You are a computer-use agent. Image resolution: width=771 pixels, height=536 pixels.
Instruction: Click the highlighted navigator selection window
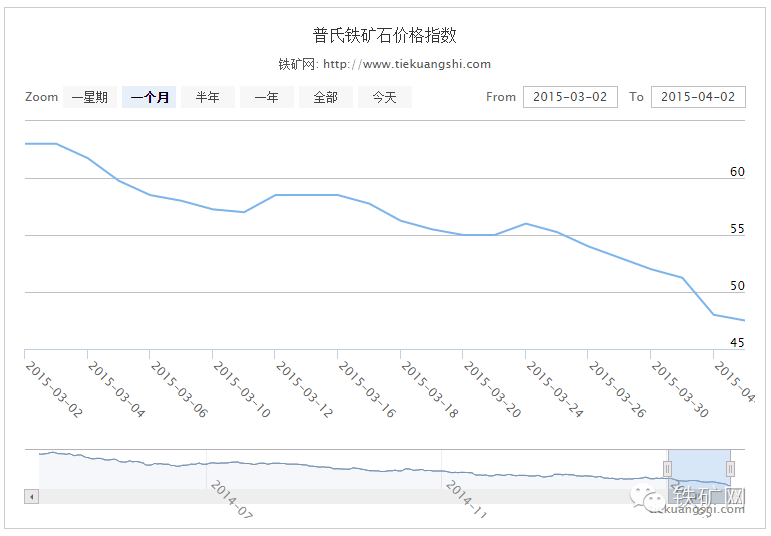pos(699,469)
